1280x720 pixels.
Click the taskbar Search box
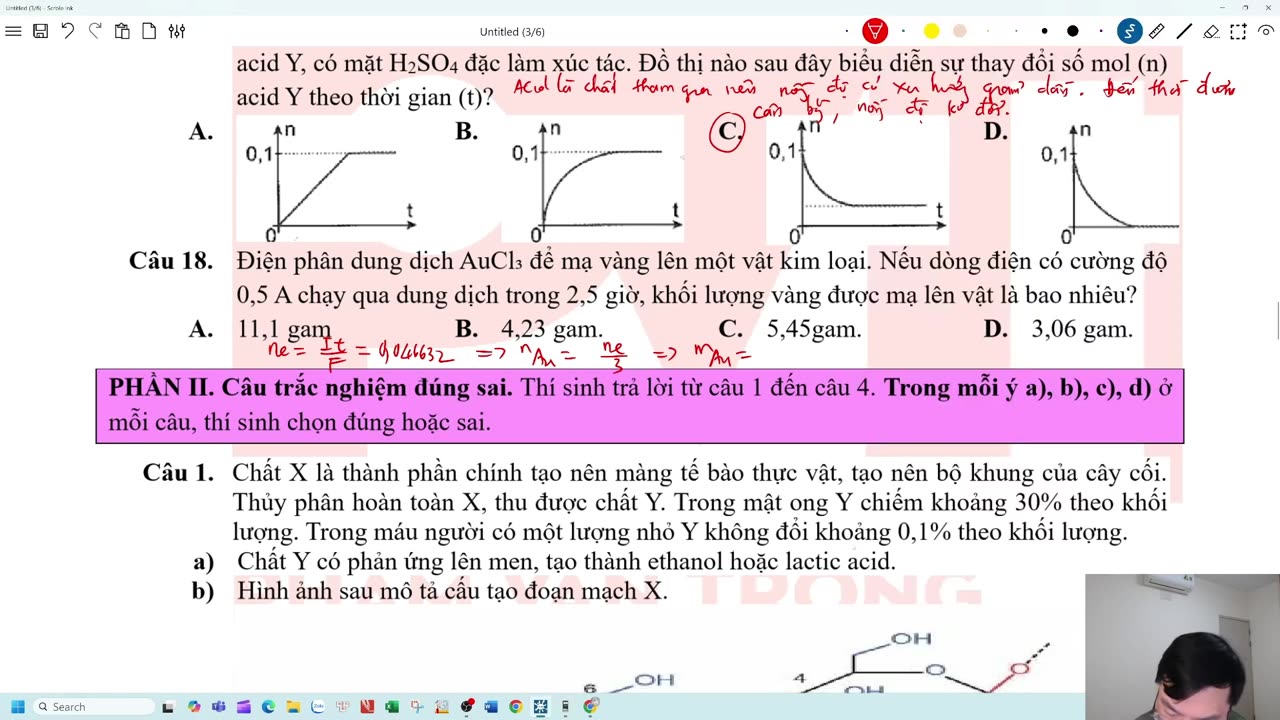[94, 707]
